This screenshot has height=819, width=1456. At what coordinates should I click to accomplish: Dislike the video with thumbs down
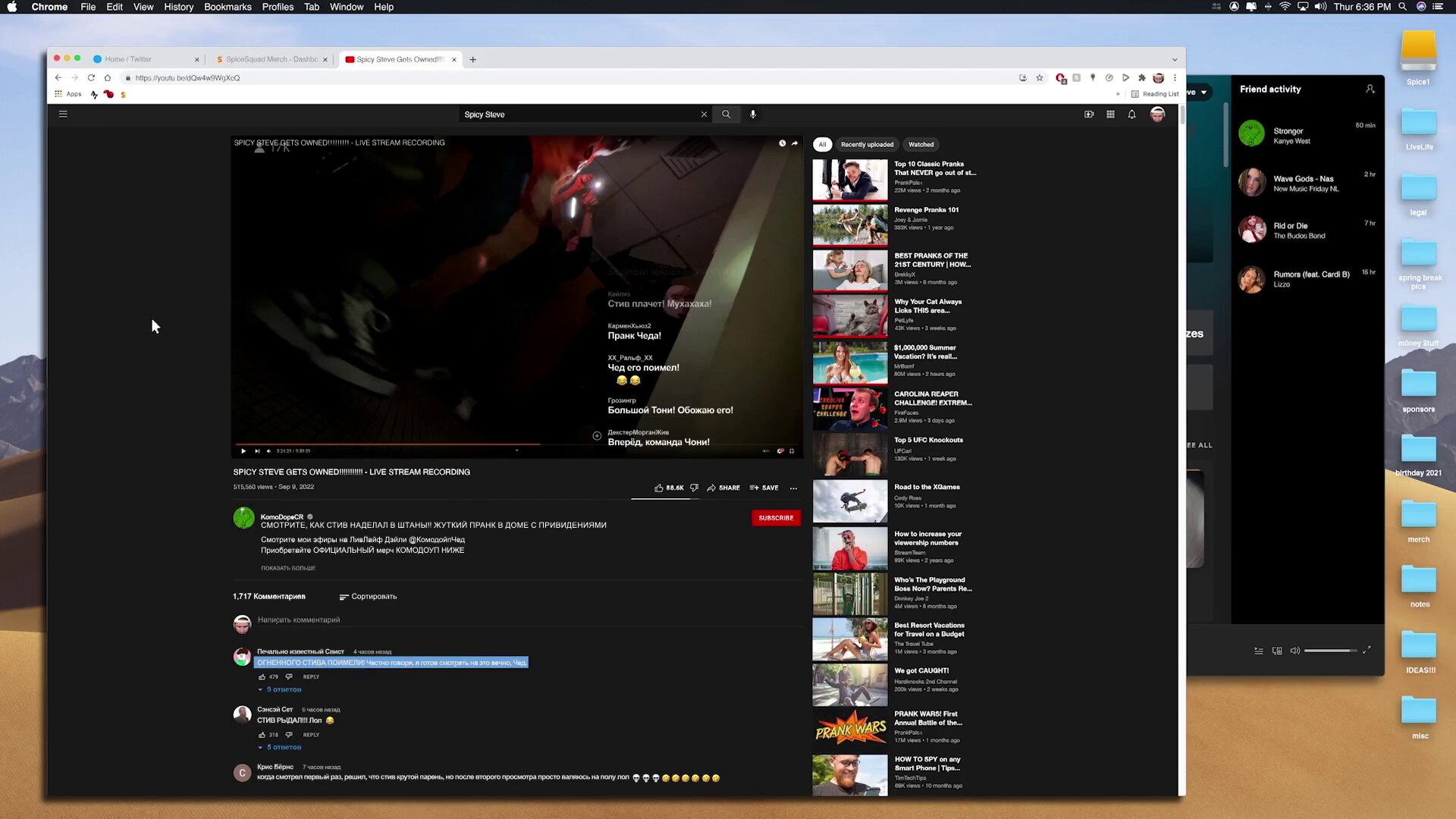[694, 488]
